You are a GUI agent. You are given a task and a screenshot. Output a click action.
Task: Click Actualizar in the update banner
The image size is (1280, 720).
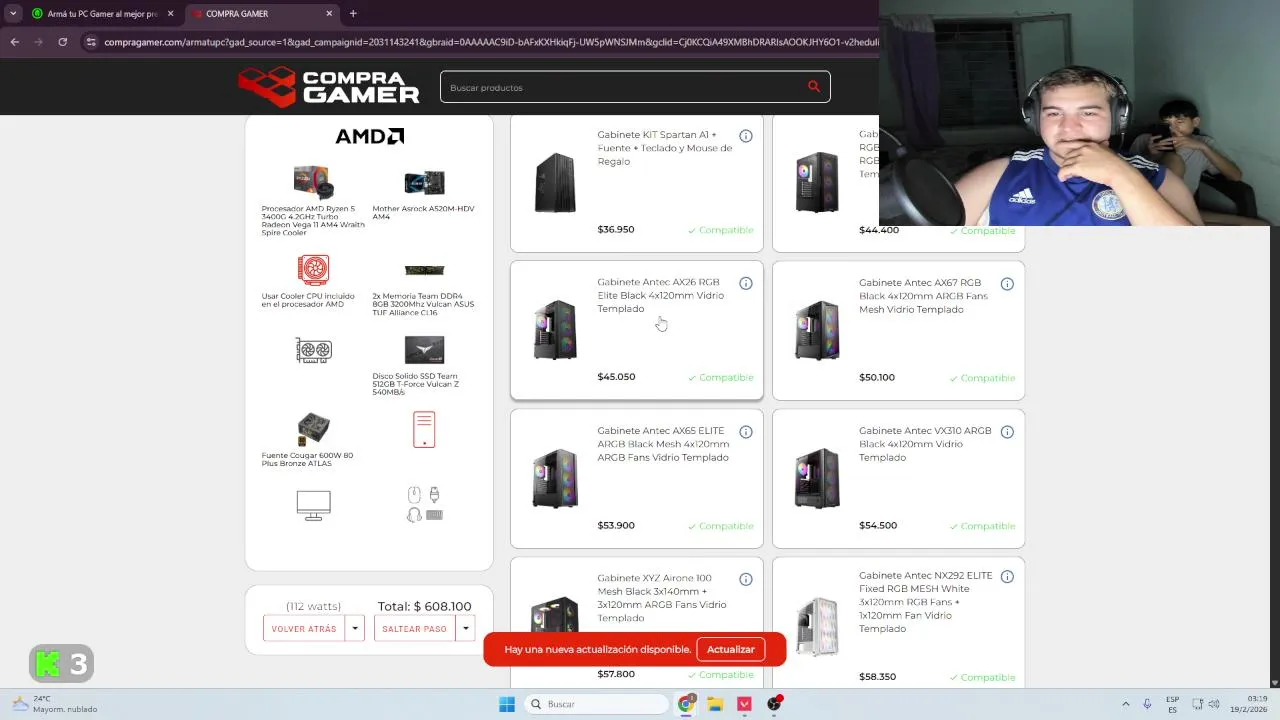point(731,649)
